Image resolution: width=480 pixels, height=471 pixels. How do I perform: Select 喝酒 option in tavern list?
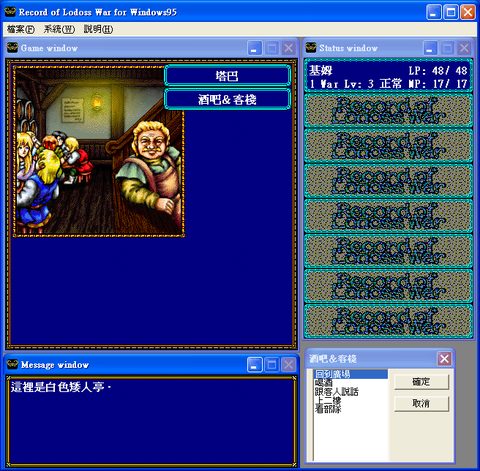[324, 383]
